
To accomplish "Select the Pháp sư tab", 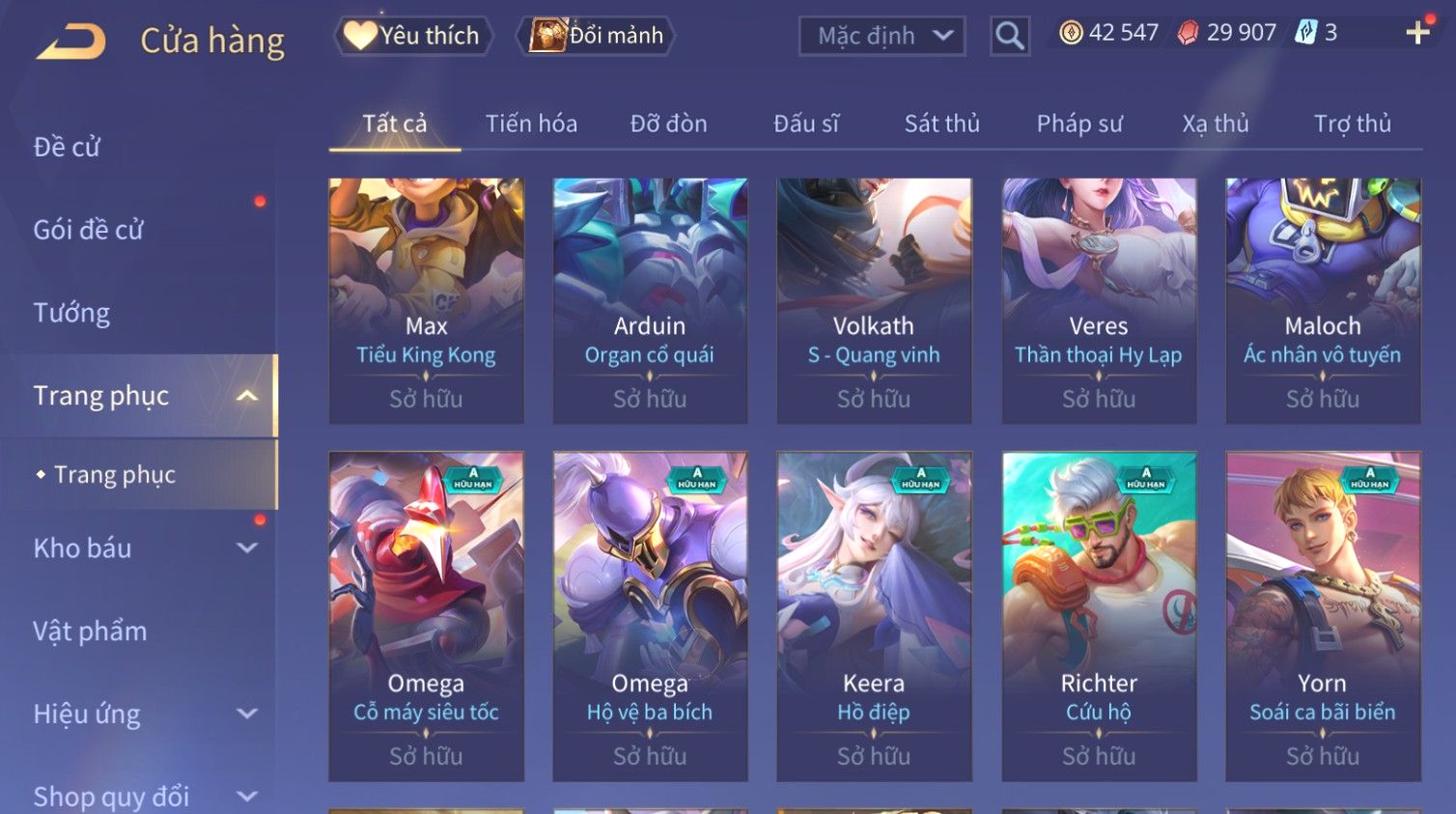I will [x=1079, y=124].
